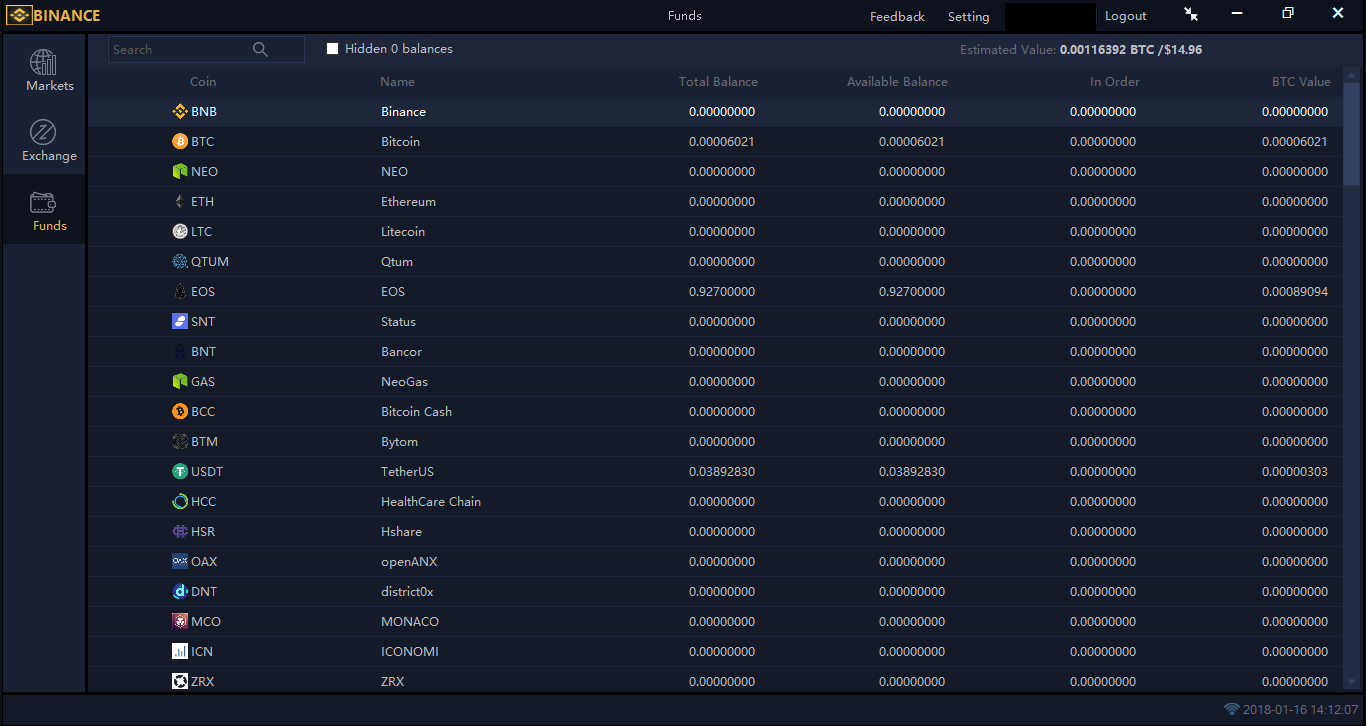Viewport: 1366px width, 726px height.
Task: Click BTC Value 0.00089094 for EOS
Action: coord(1295,292)
